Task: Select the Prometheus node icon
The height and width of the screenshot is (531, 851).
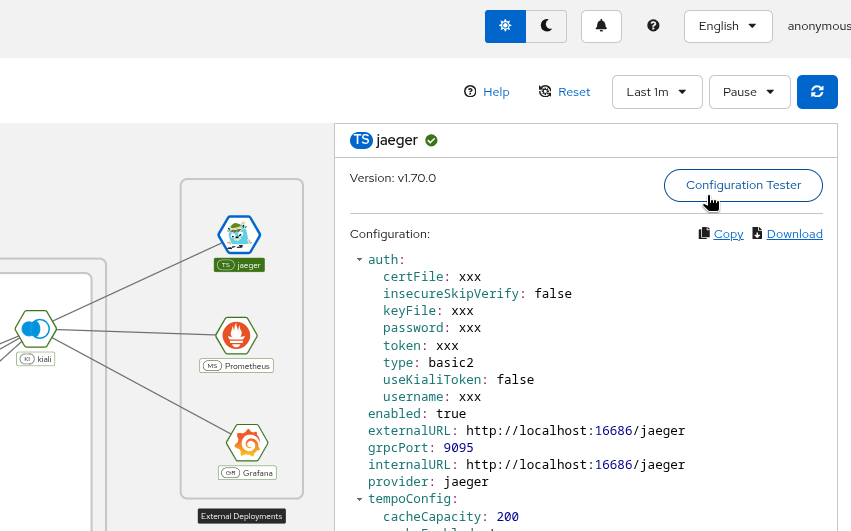Action: click(x=237, y=336)
